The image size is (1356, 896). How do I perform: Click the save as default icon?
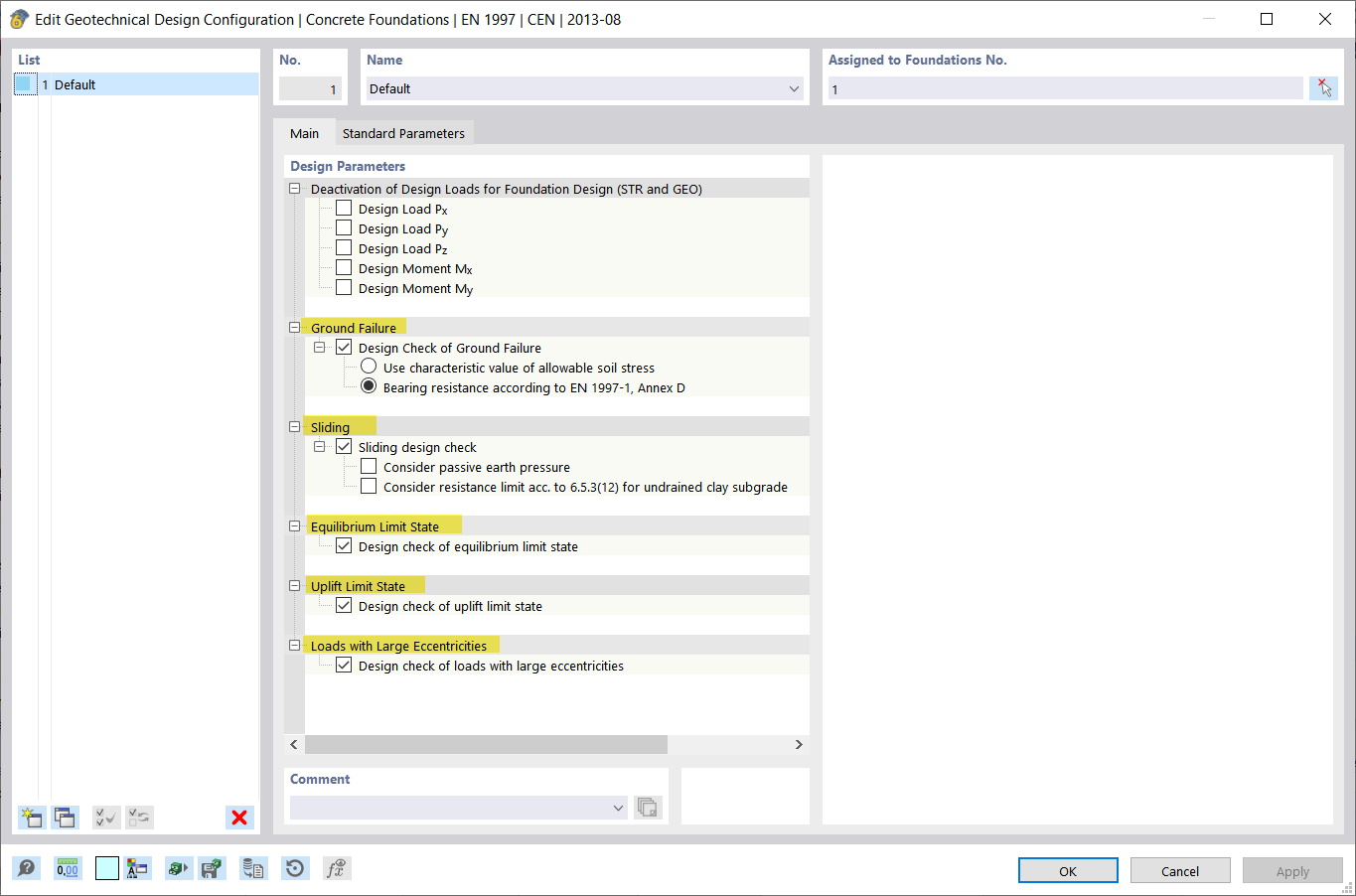click(x=211, y=868)
